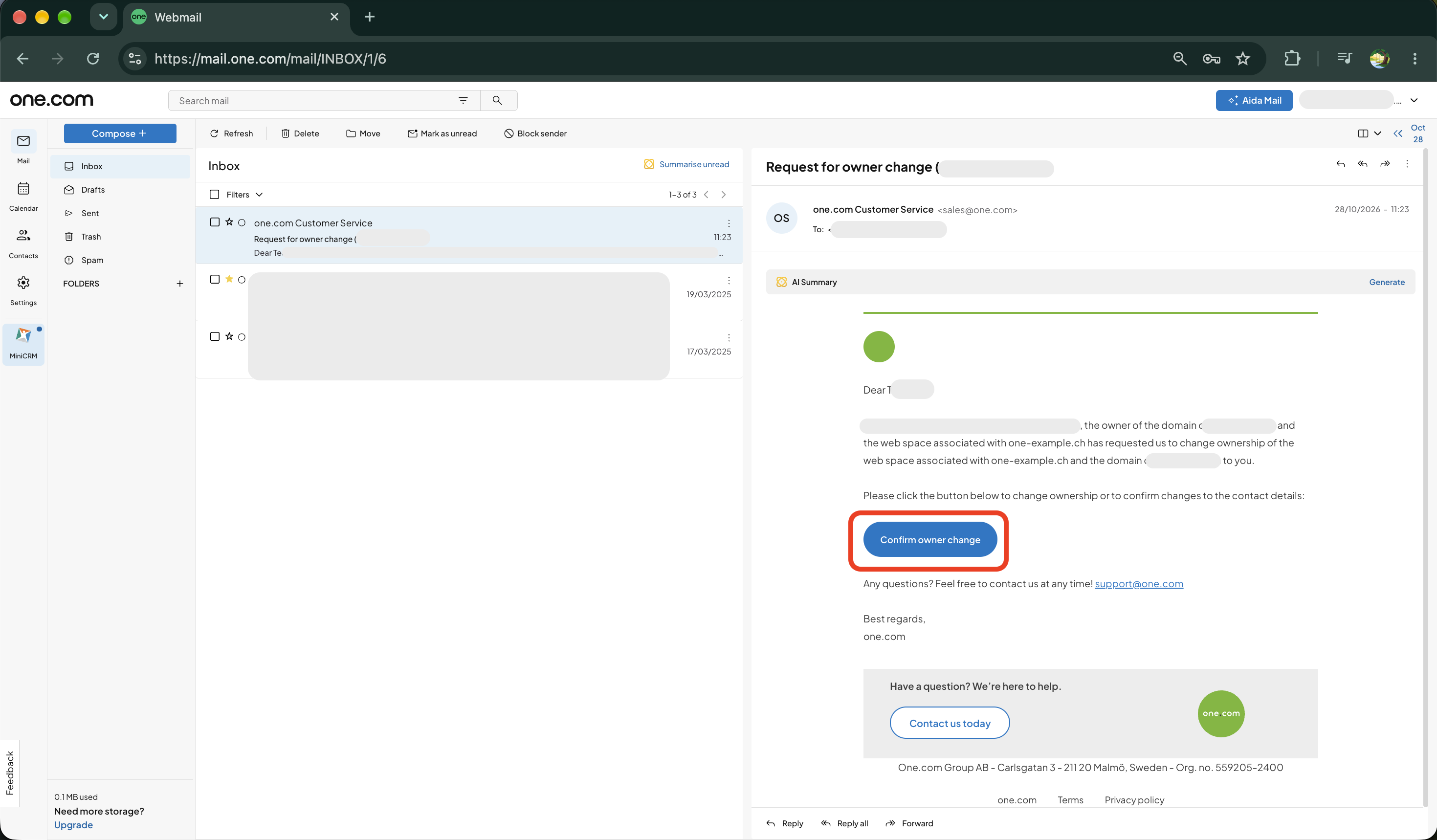Image resolution: width=1437 pixels, height=840 pixels.
Task: Click Generate for AI Summary
Action: pos(1386,282)
